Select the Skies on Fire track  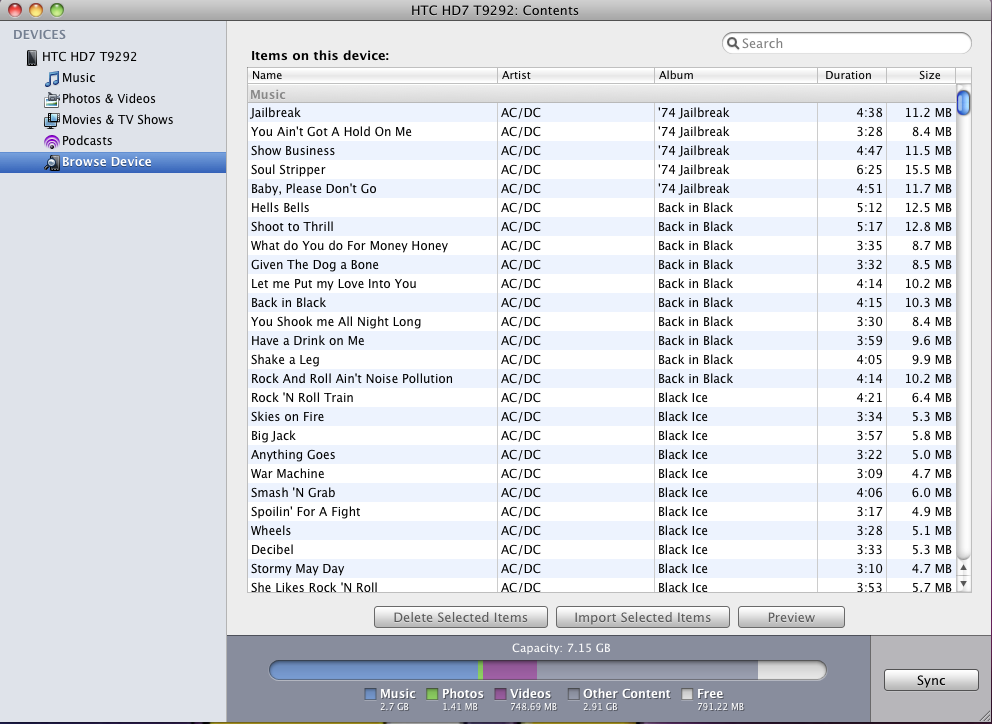[x=602, y=416]
